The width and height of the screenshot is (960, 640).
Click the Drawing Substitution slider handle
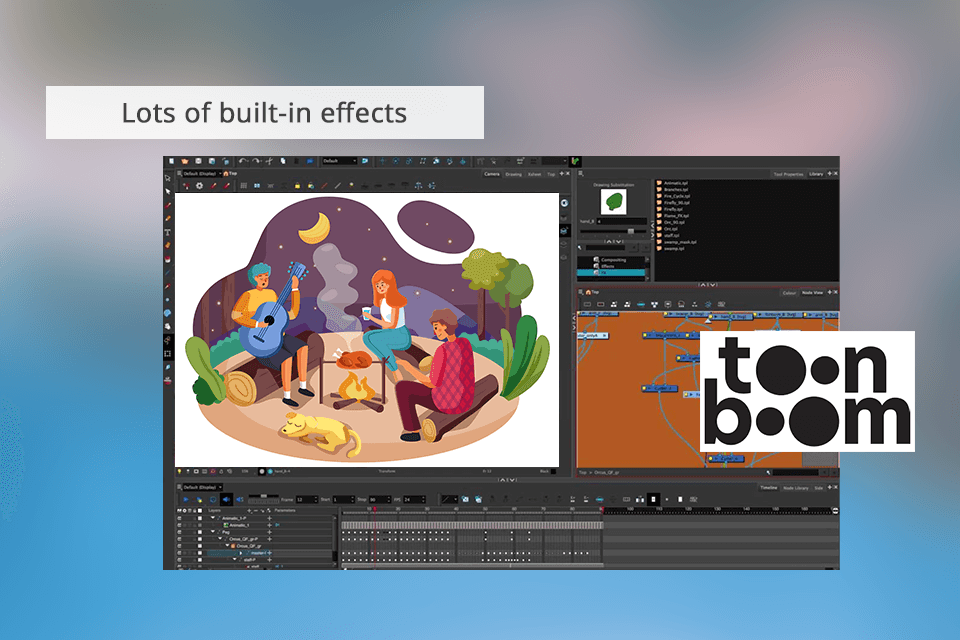[x=631, y=232]
